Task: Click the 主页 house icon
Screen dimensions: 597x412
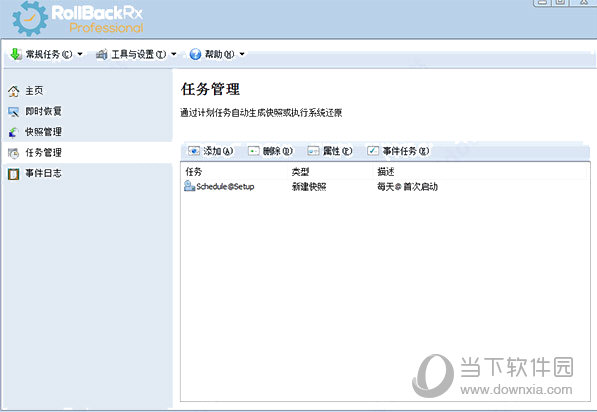Action: click(13, 91)
